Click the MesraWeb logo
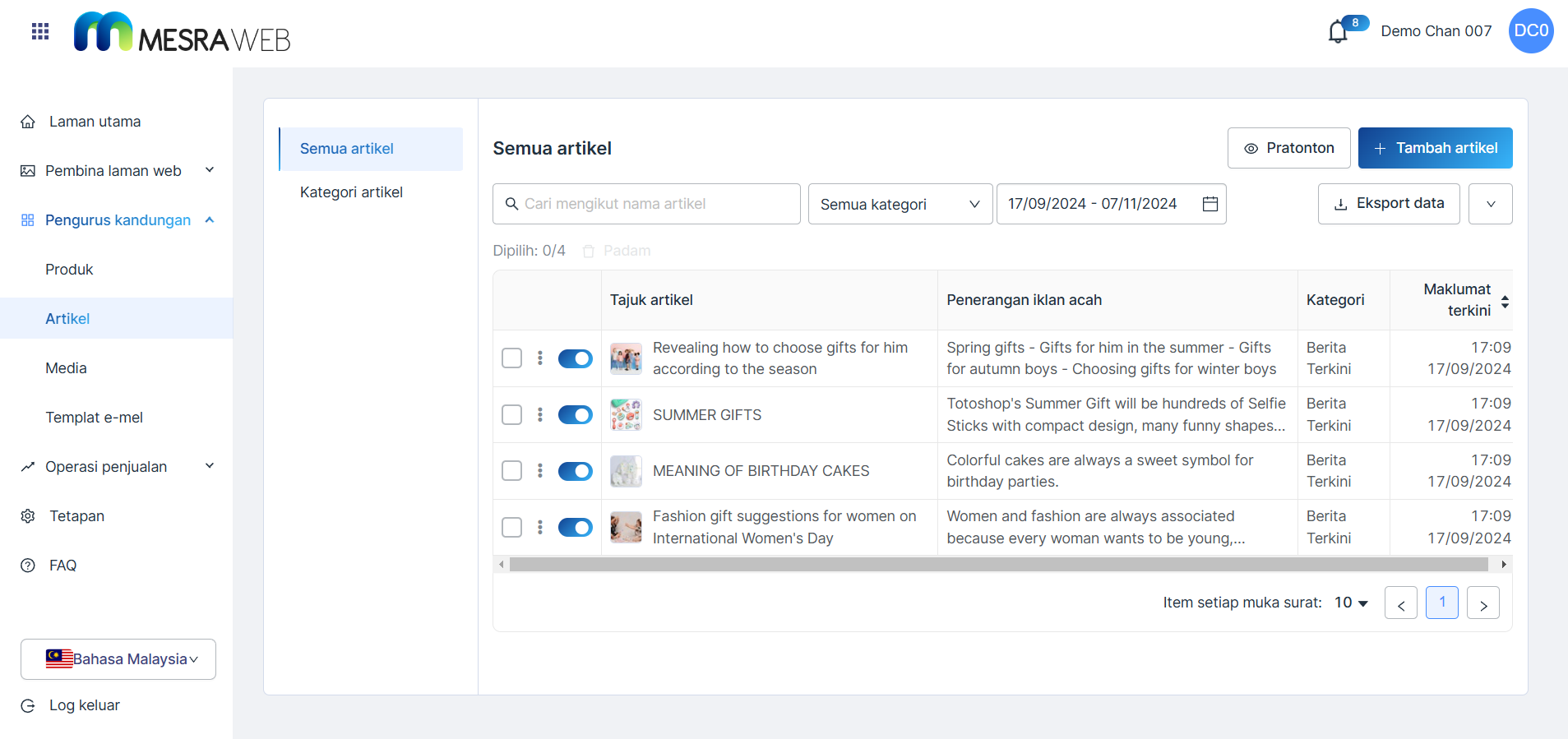The image size is (1568, 739). (182, 33)
